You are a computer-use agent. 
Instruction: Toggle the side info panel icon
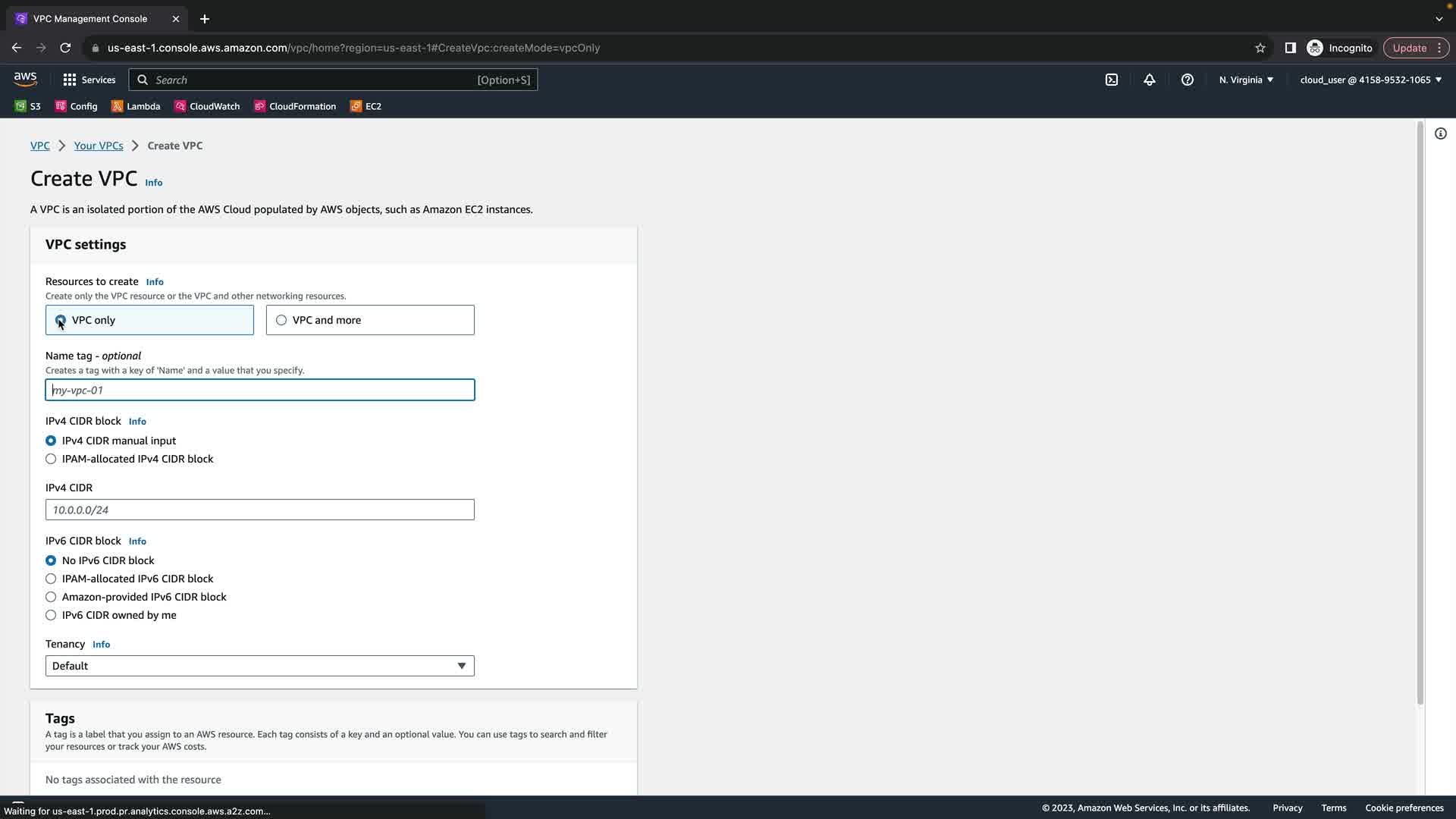point(1440,134)
